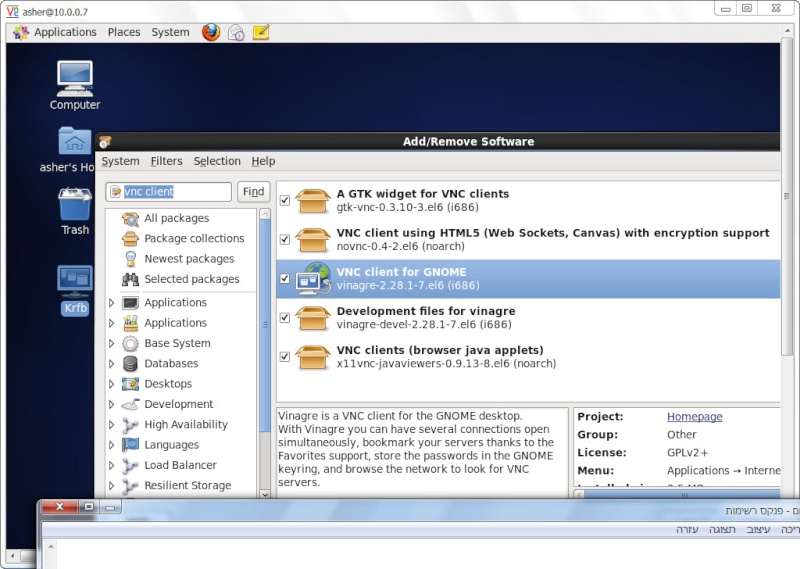Uncheck the vinagre VNC client for GNOME checkbox
The image size is (800, 569).
tap(285, 279)
